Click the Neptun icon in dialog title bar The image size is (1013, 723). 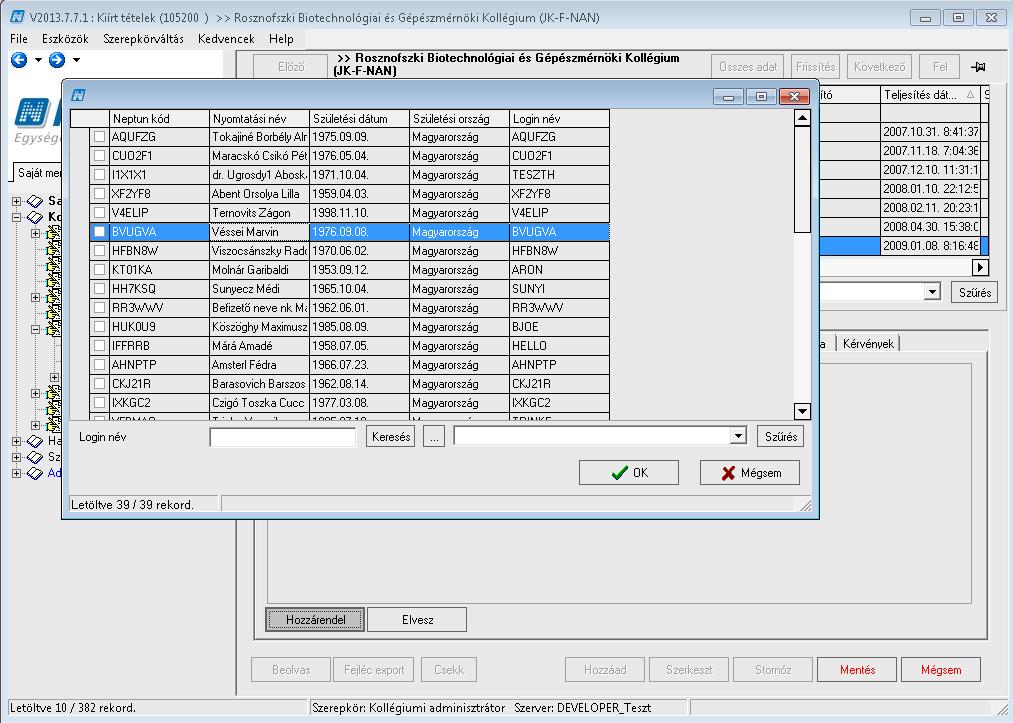(x=78, y=96)
